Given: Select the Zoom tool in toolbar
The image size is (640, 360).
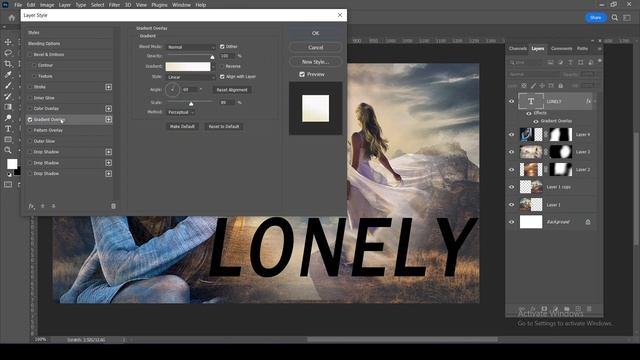Looking at the screenshot, I should point(8,150).
